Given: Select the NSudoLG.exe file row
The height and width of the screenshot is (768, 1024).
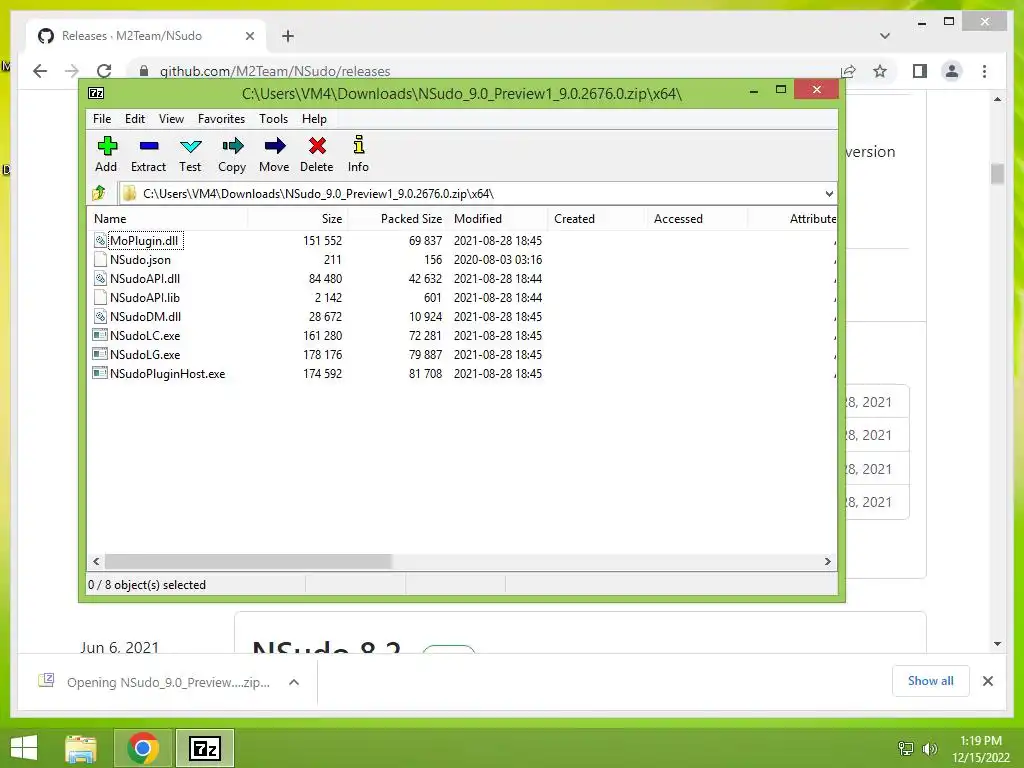Looking at the screenshot, I should (x=462, y=355).
